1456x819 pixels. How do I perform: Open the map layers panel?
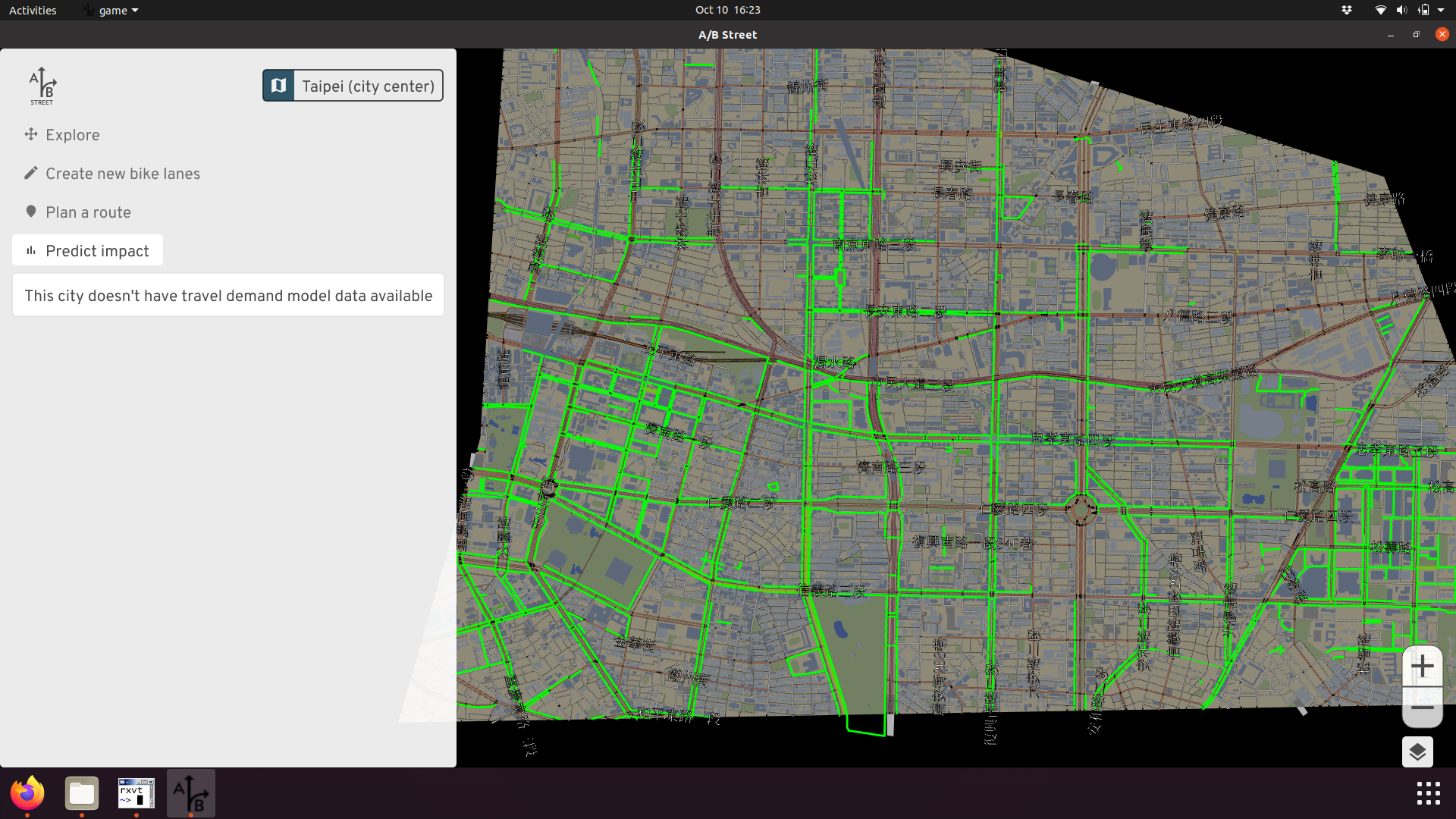pos(1417,752)
